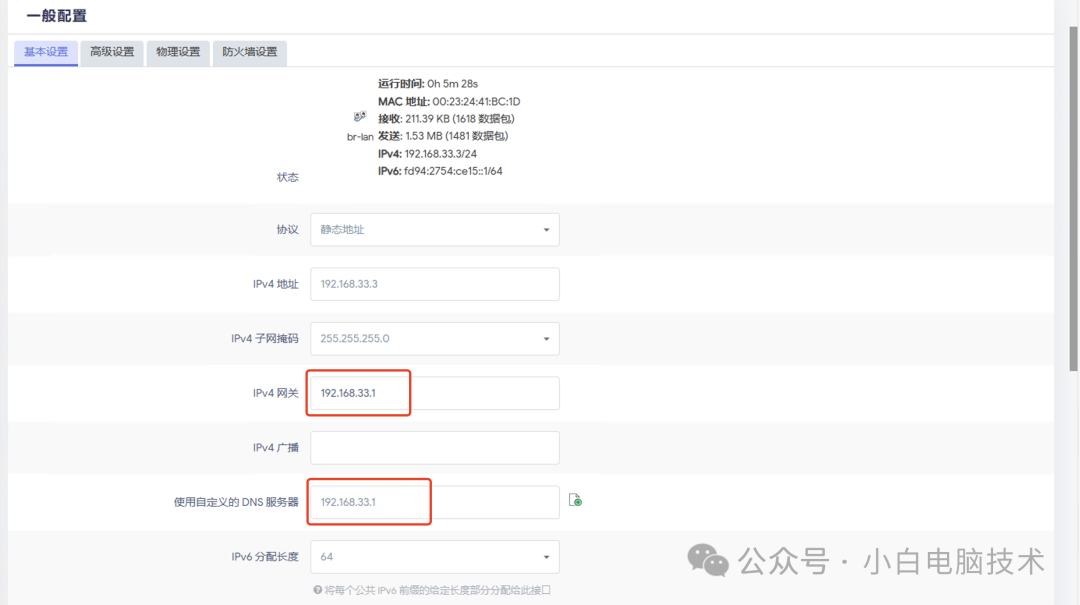
Task: Click the IPv4: 192.168.33.3/24 status line
Action: point(427,154)
